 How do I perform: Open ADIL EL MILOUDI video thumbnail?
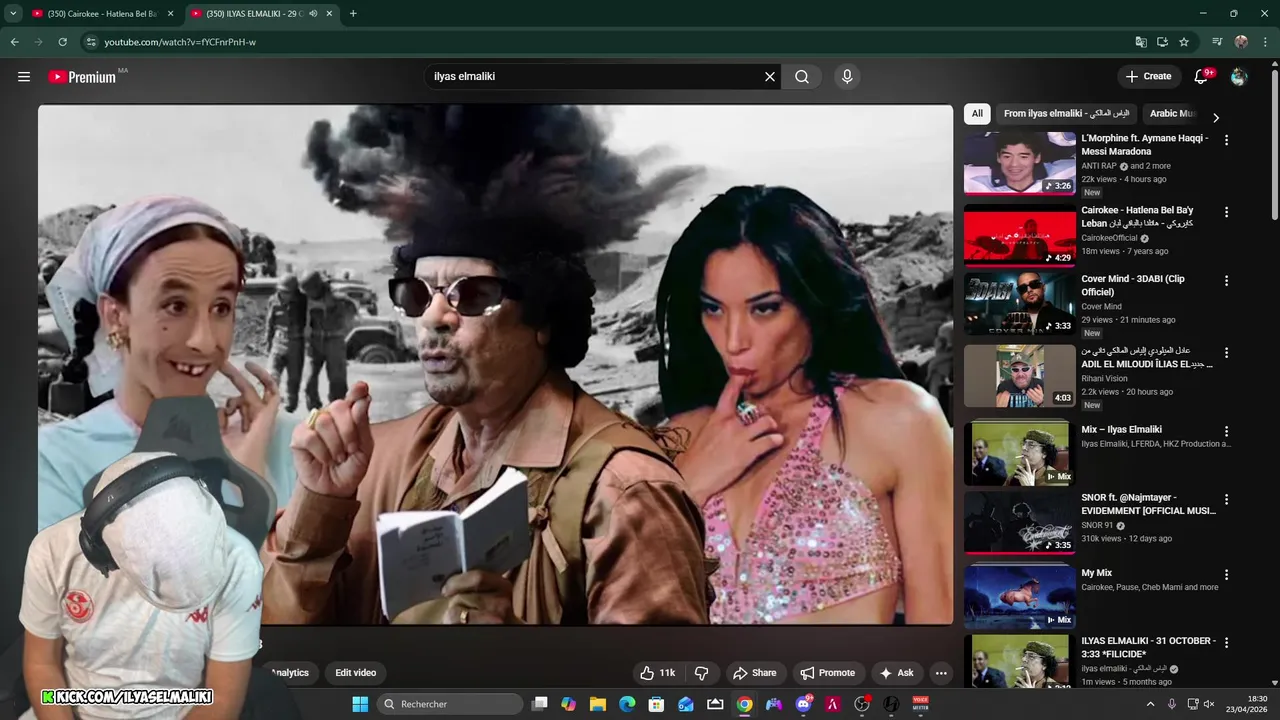coord(1019,376)
